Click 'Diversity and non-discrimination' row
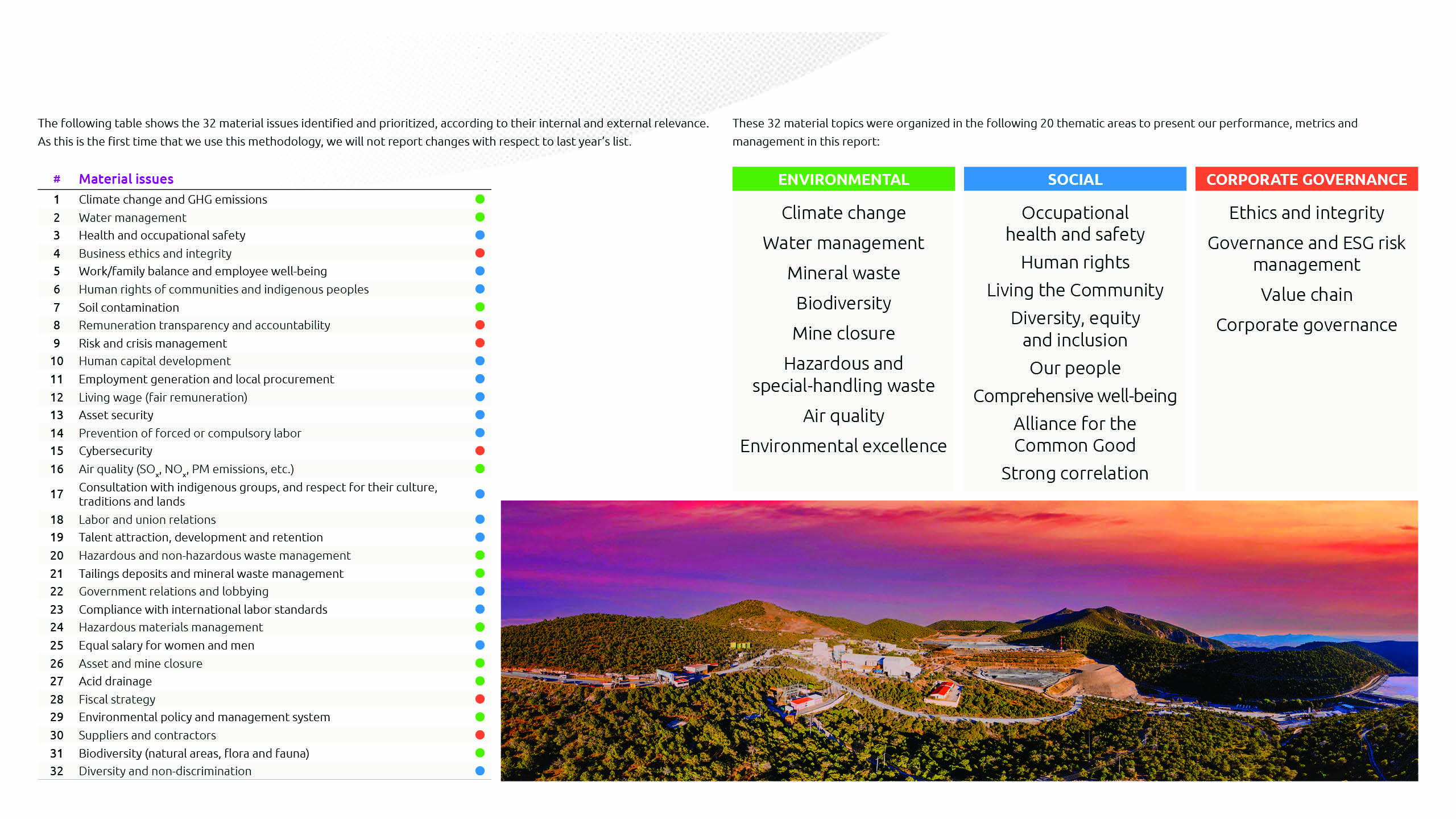The image size is (1456, 819). [264, 771]
